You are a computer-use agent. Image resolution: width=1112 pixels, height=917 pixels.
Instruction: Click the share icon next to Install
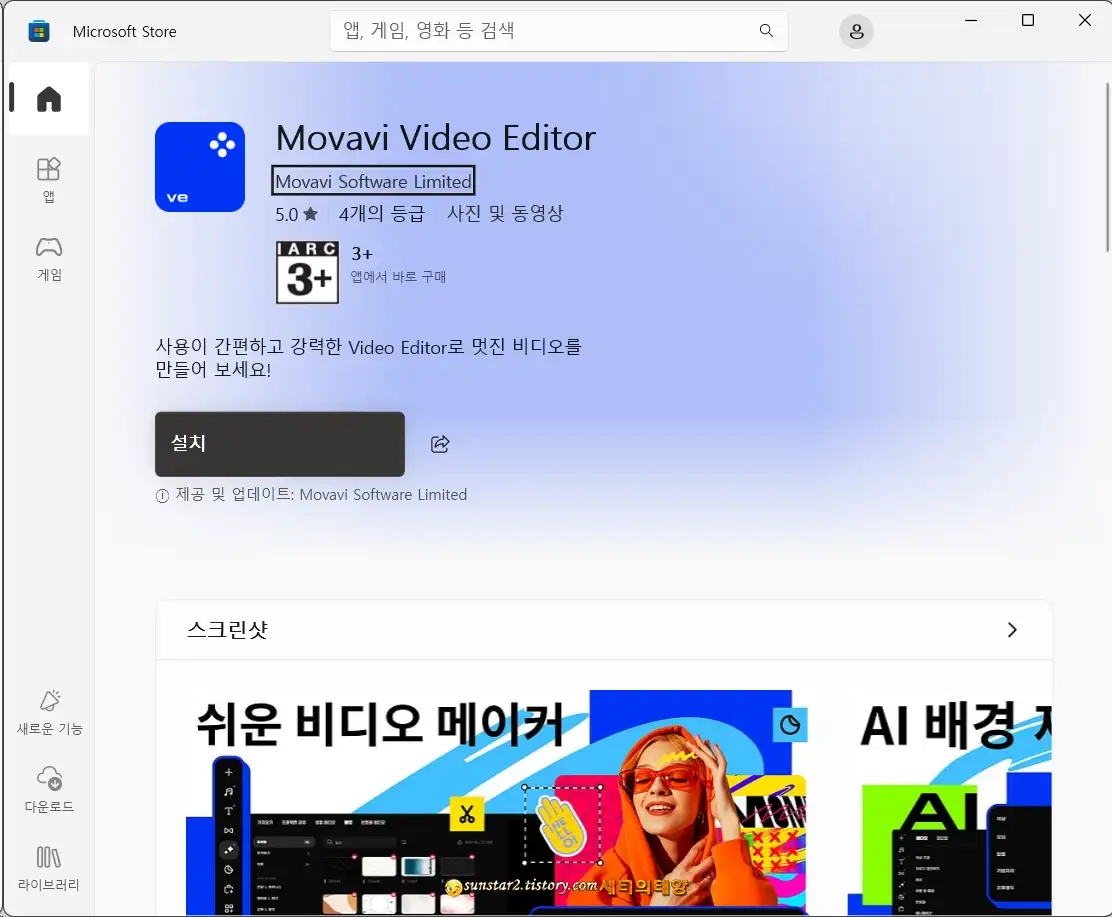(440, 444)
